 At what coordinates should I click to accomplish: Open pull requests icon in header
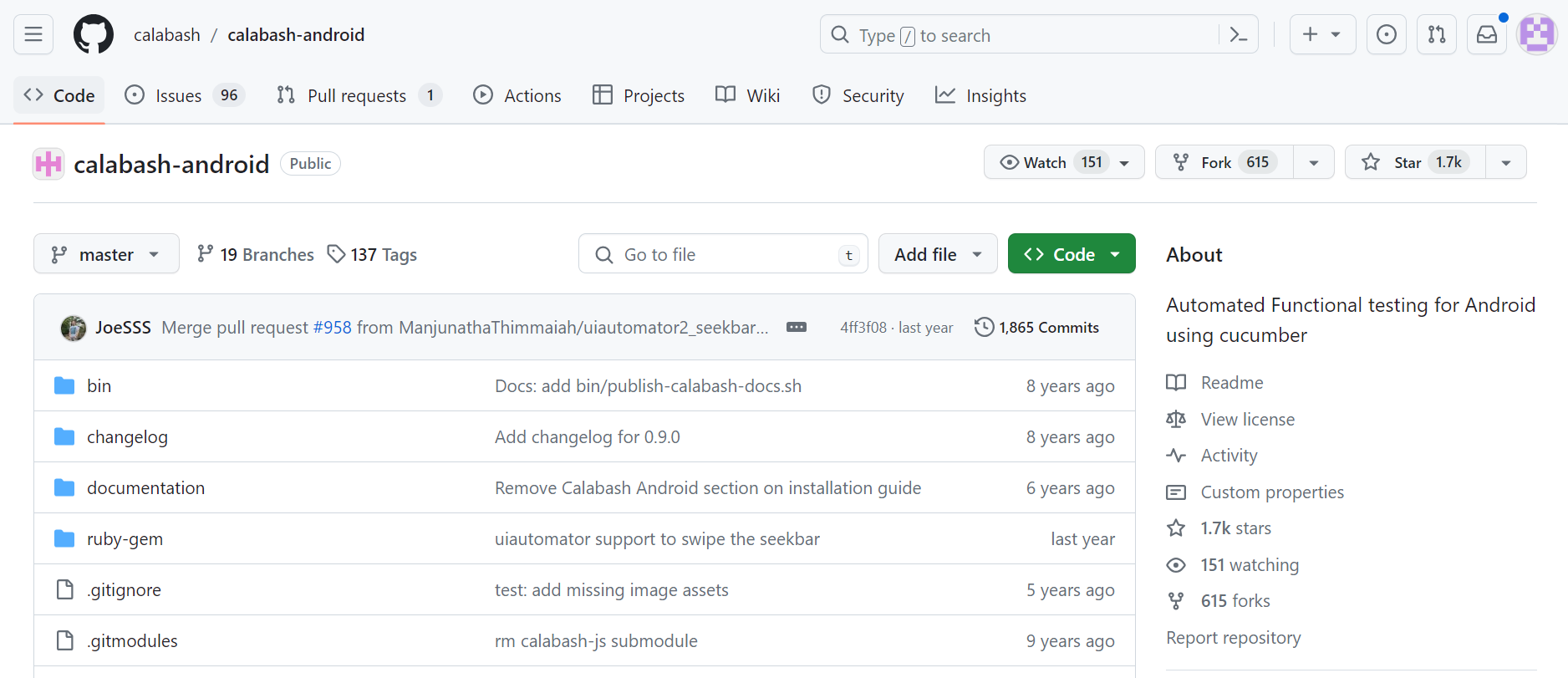(1436, 34)
